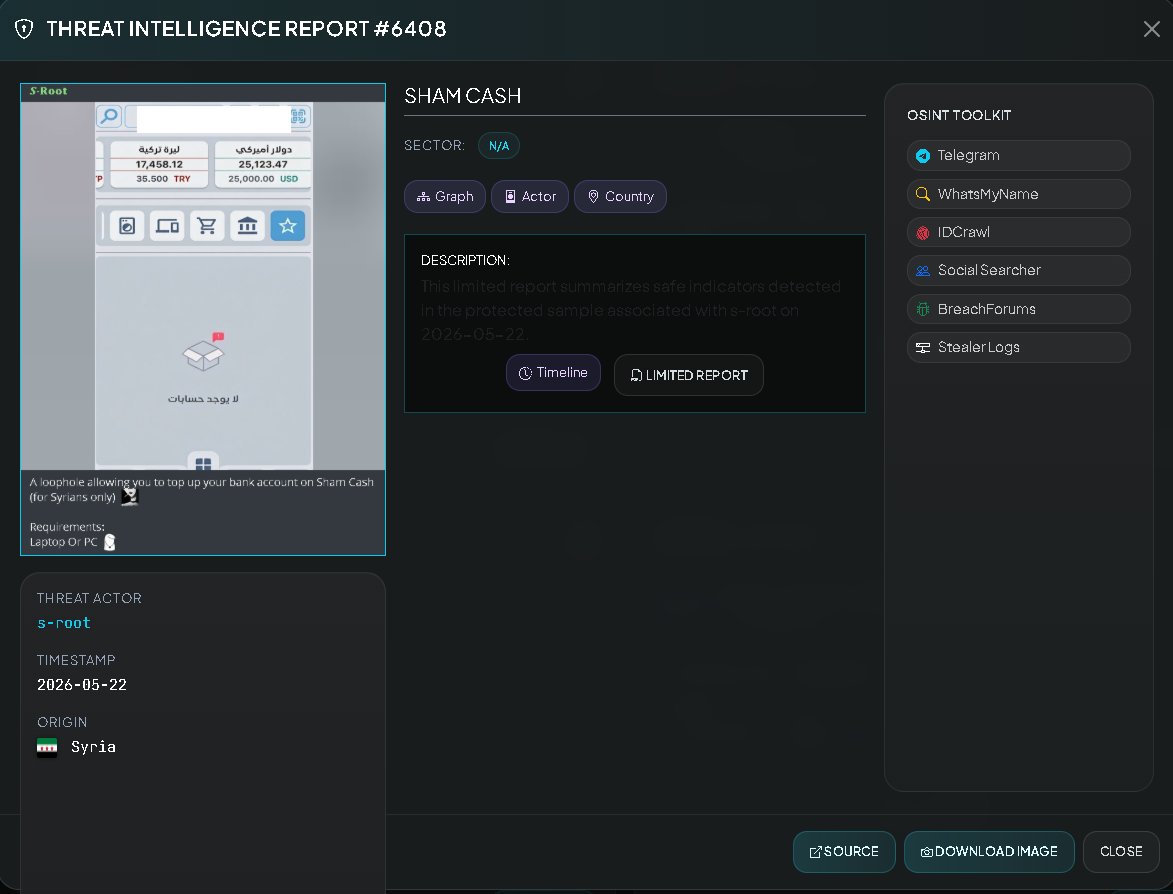Open the IDCrawl search tool
Image resolution: width=1173 pixels, height=894 pixels.
point(1018,233)
